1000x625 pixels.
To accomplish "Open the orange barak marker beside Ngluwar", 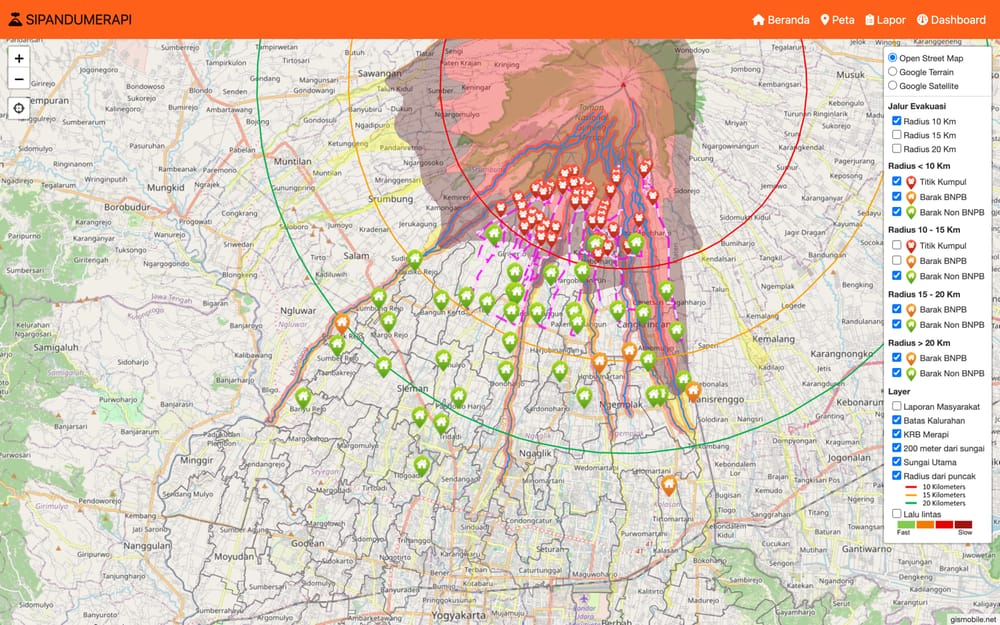I will point(342,323).
